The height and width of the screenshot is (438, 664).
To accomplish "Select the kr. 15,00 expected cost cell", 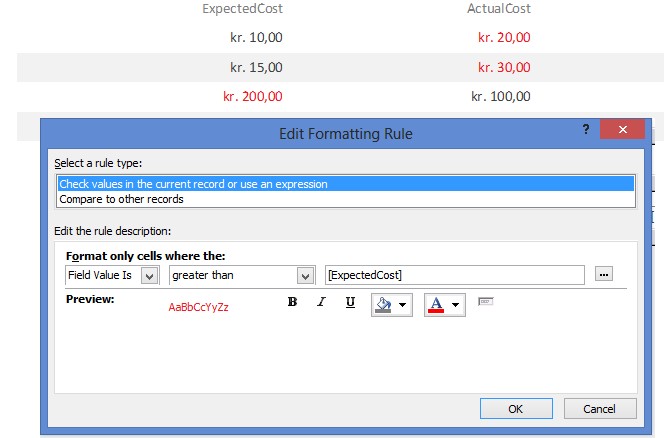I will pos(256,67).
